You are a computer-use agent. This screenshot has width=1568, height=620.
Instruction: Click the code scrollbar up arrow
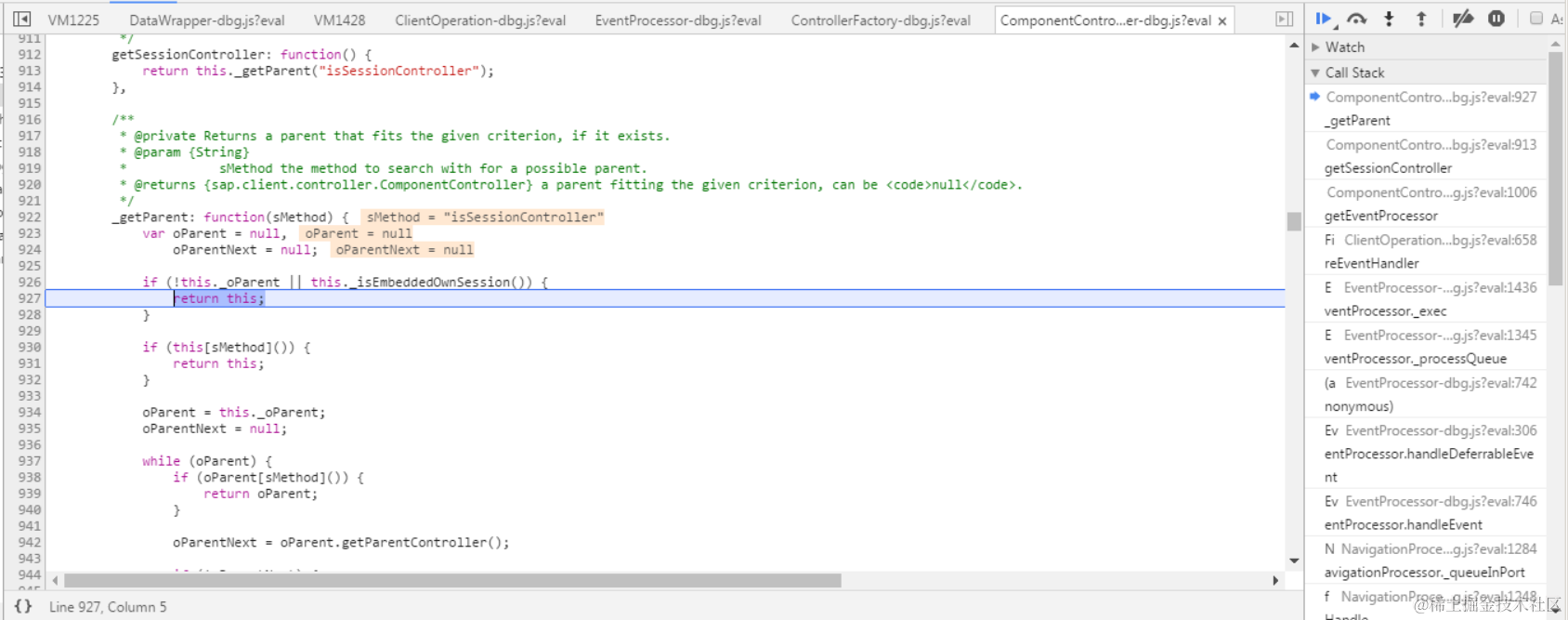(x=1294, y=45)
